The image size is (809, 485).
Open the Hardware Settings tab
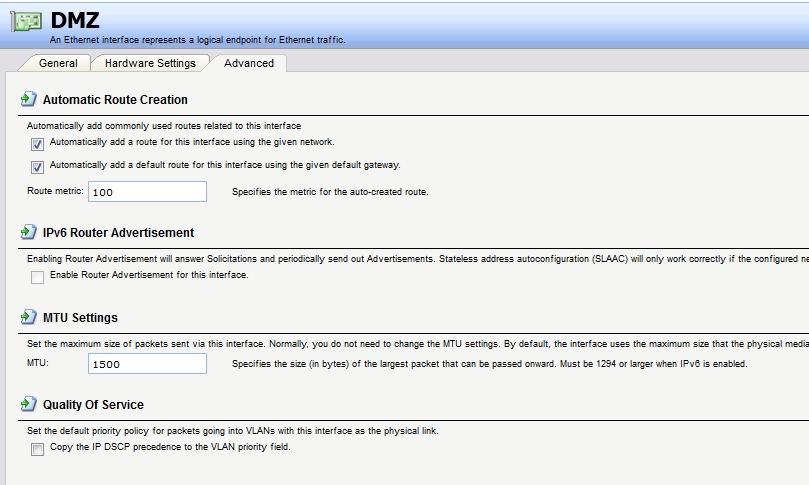(x=150, y=63)
